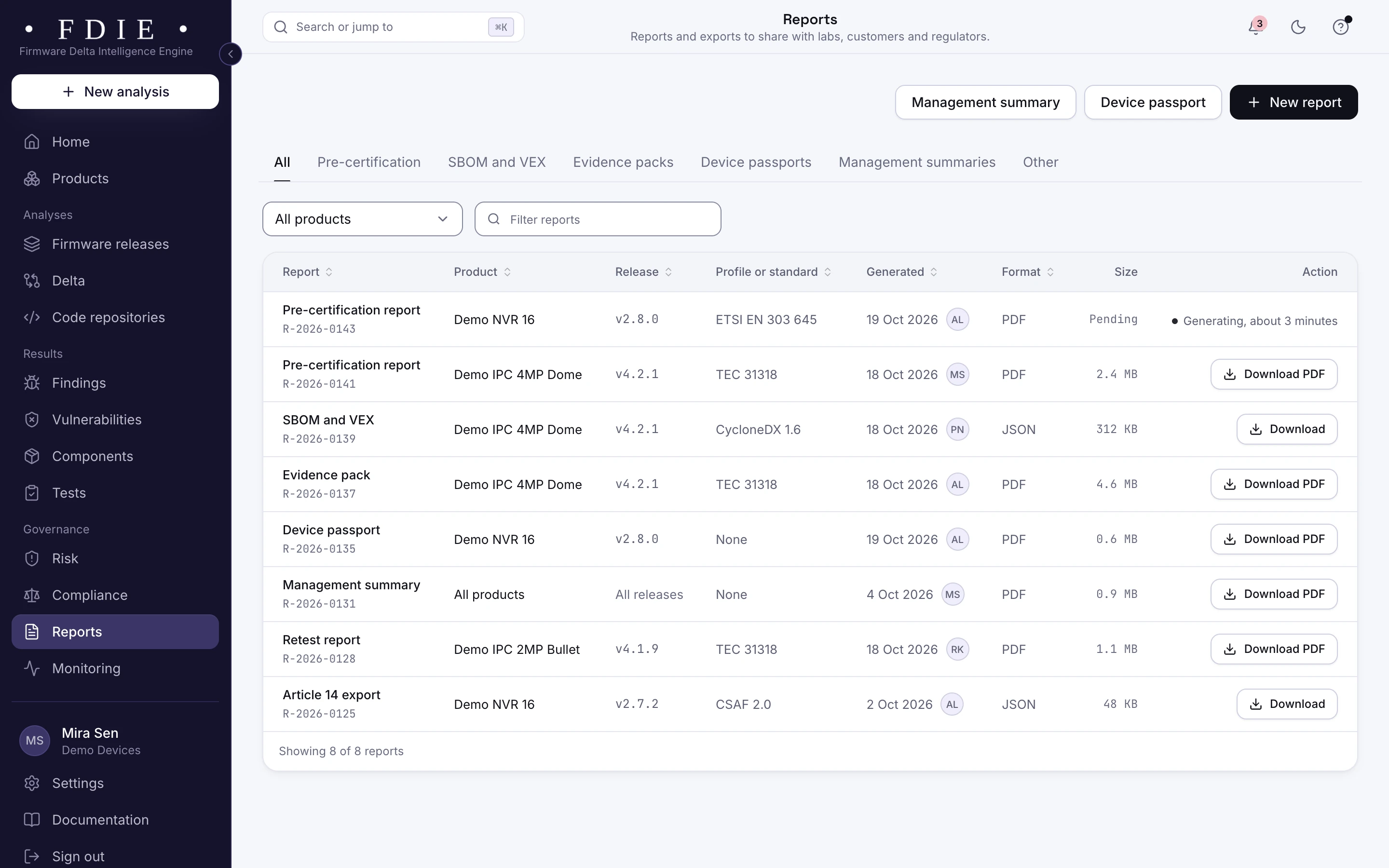Switch to the Pre-certification tab

369,163
